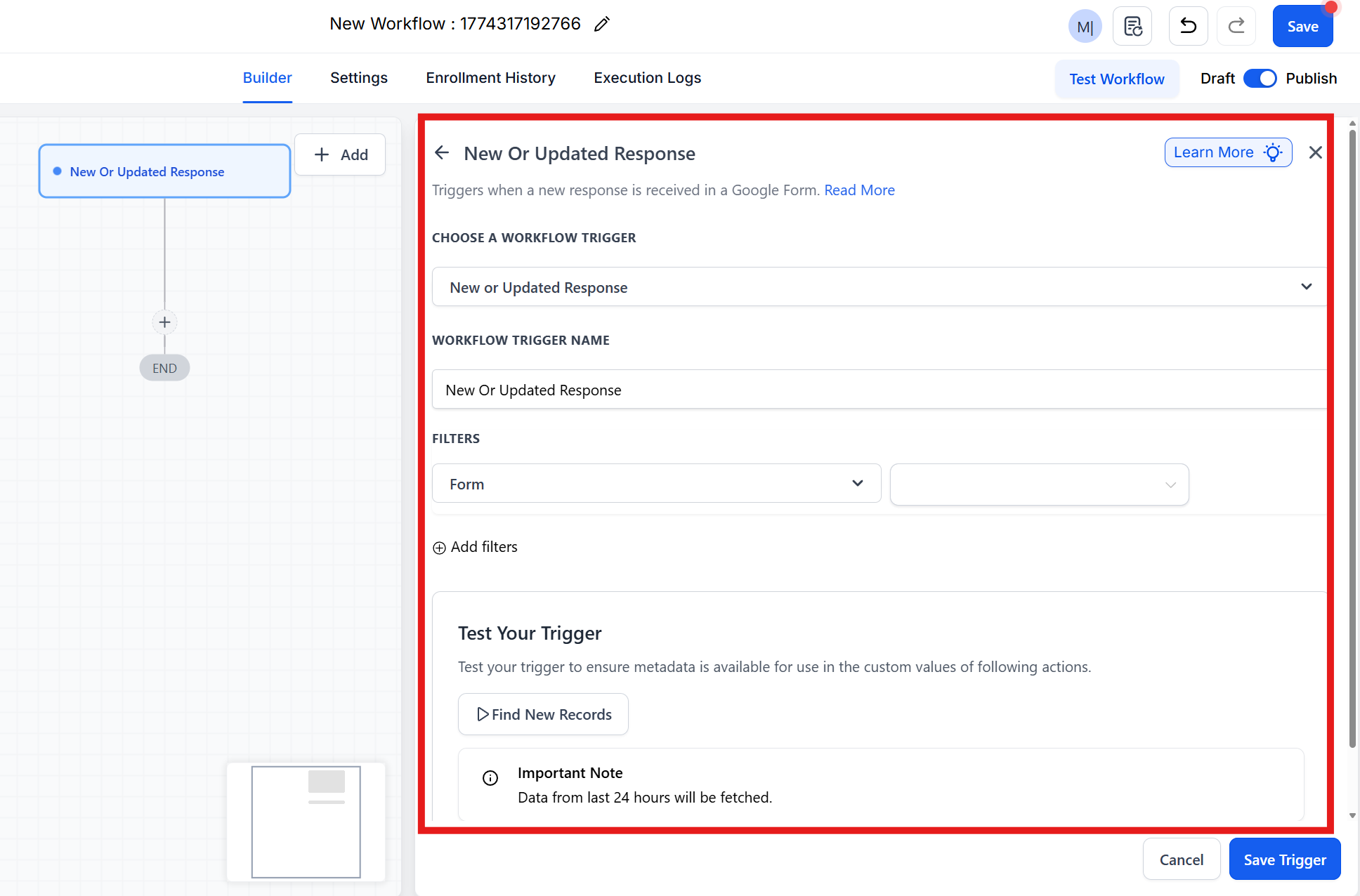Image resolution: width=1360 pixels, height=896 pixels.
Task: Click the redo arrow icon
Action: pos(1236,27)
